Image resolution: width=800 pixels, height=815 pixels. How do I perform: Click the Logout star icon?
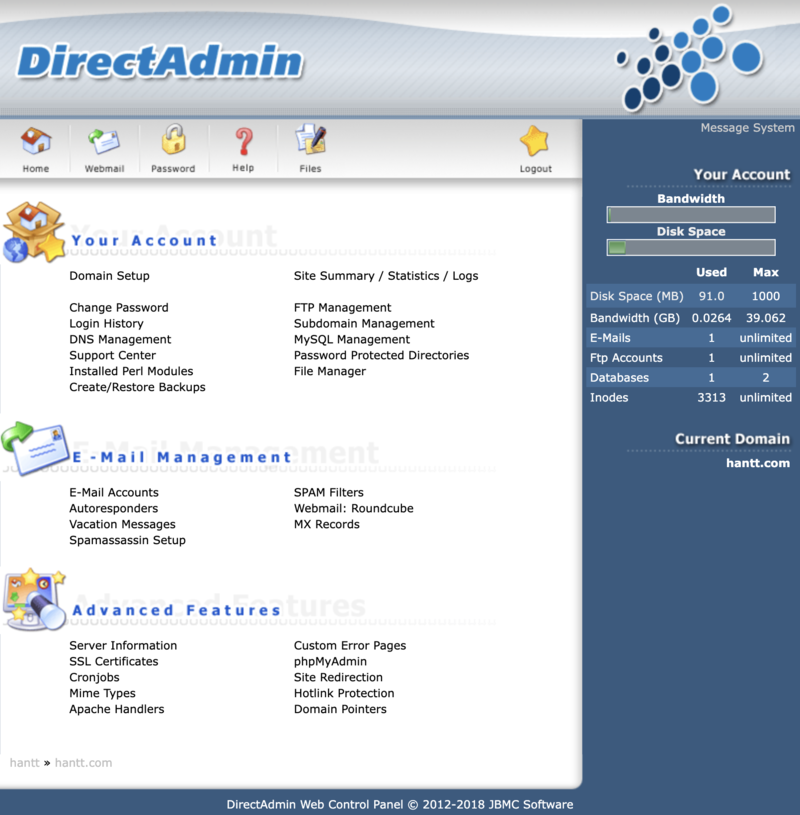(x=535, y=141)
